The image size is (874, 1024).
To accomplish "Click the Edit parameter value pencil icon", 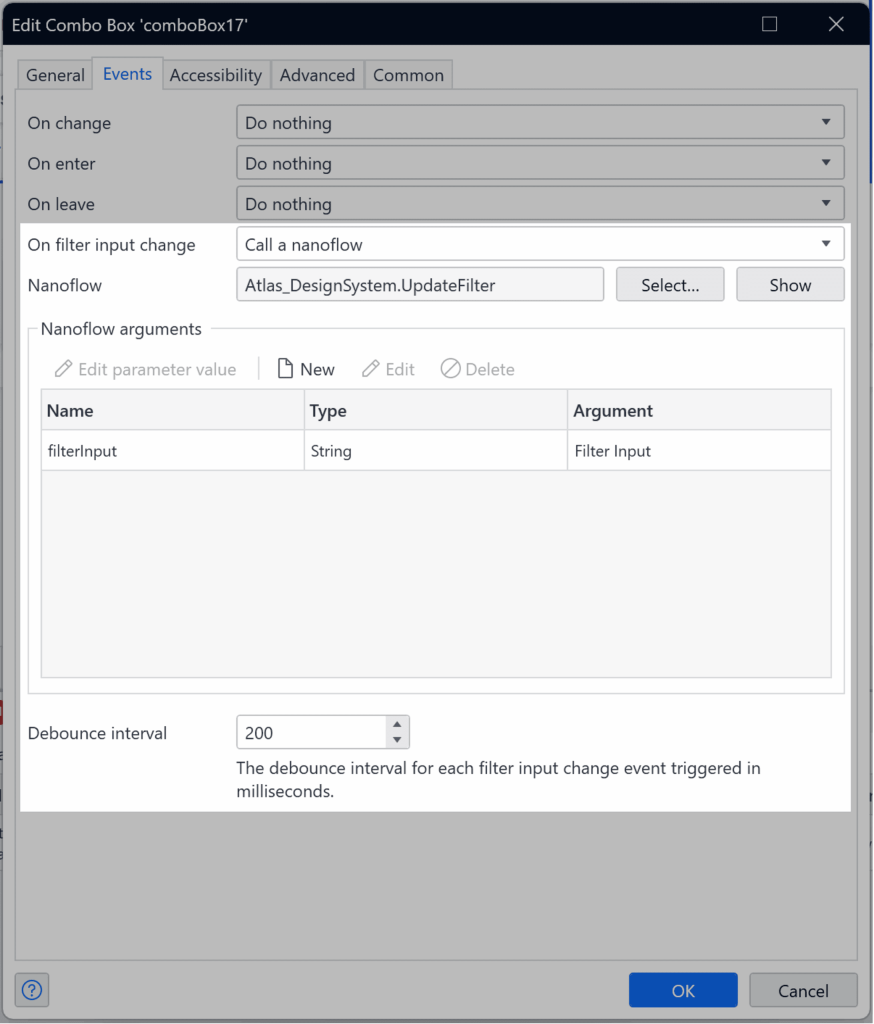I will click(x=63, y=369).
